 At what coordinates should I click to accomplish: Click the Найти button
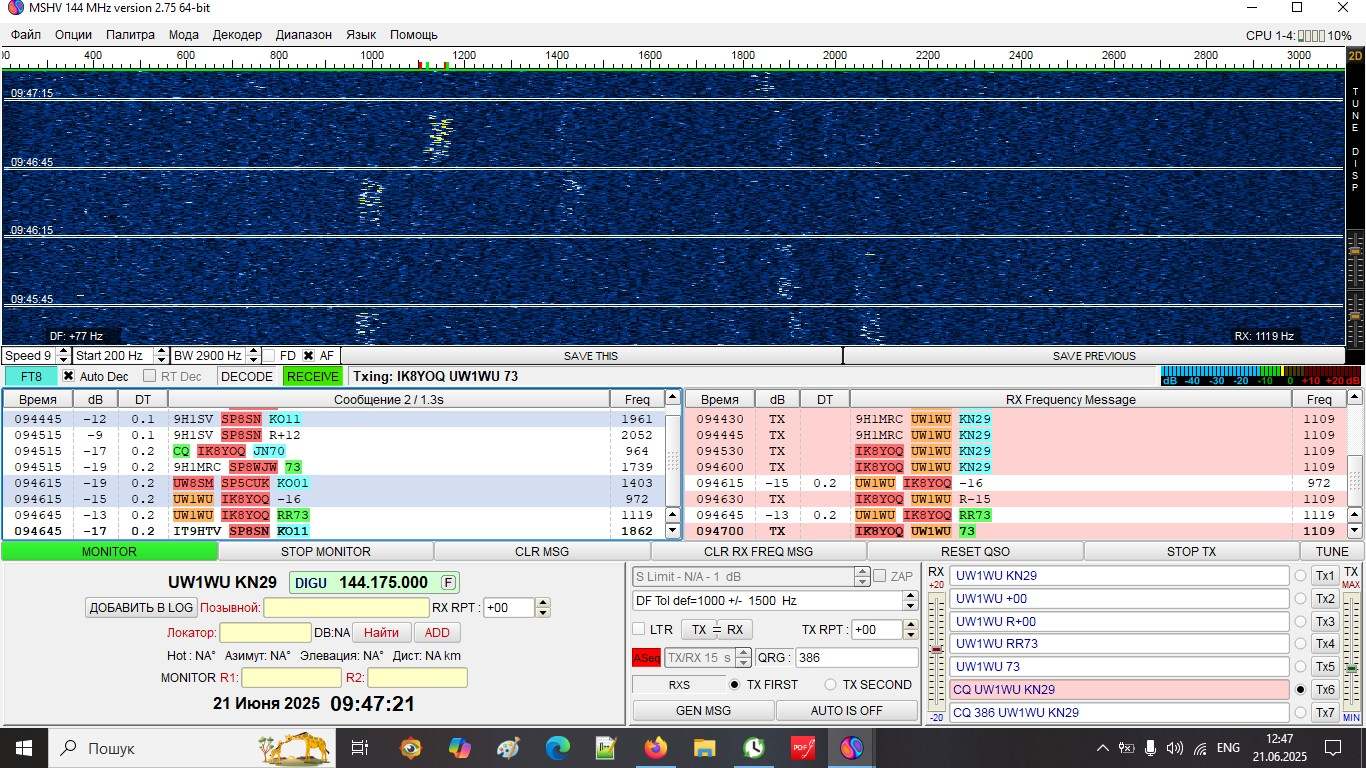coord(381,632)
